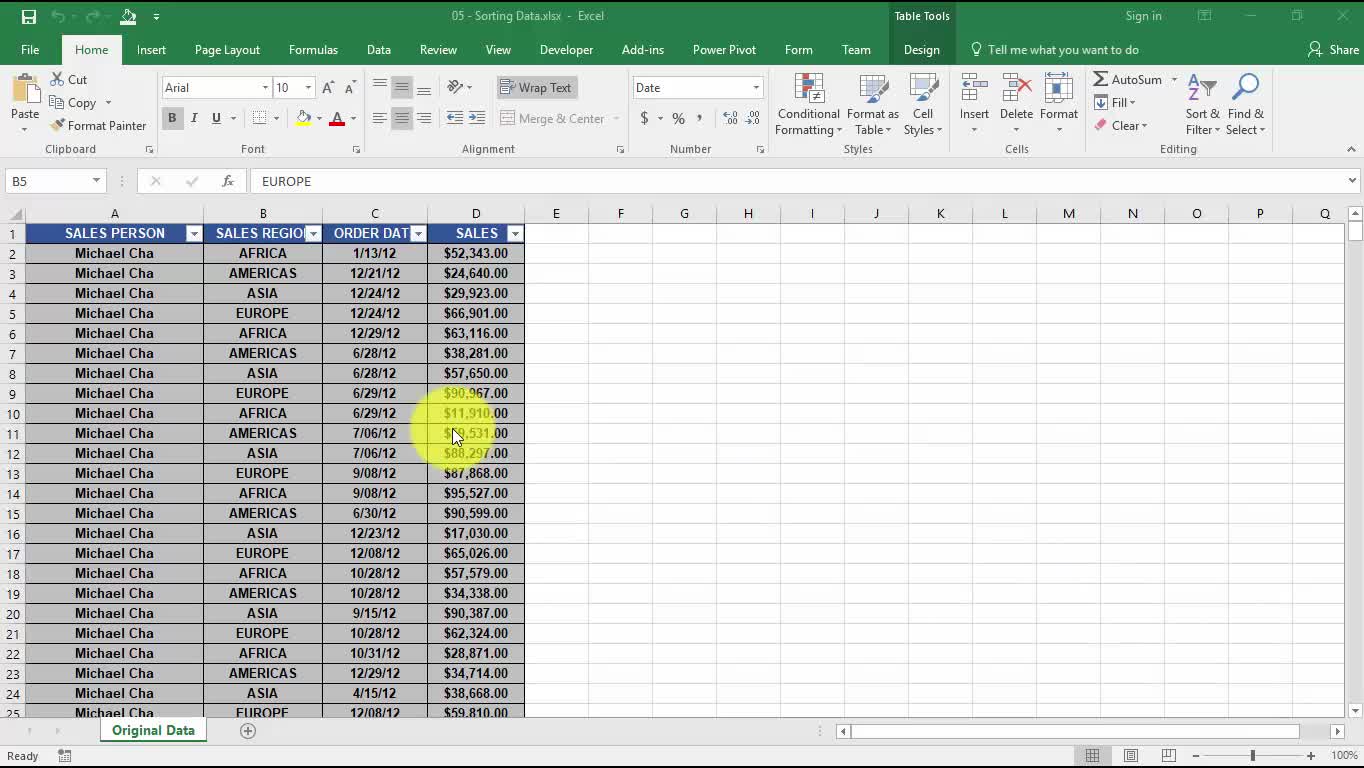The height and width of the screenshot is (768, 1364).
Task: Switch to the Page Layout tab
Action: 227,50
